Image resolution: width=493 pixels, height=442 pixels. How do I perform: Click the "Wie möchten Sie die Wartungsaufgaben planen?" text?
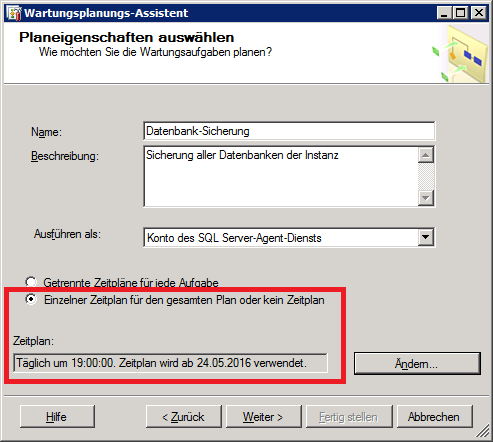click(155, 52)
